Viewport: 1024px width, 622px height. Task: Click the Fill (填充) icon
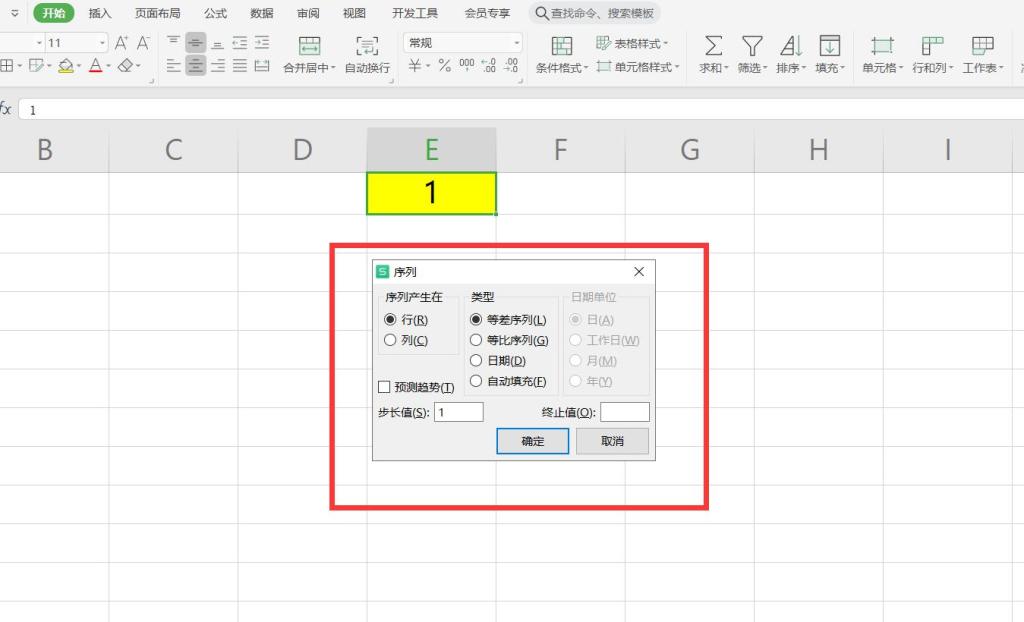[x=829, y=46]
